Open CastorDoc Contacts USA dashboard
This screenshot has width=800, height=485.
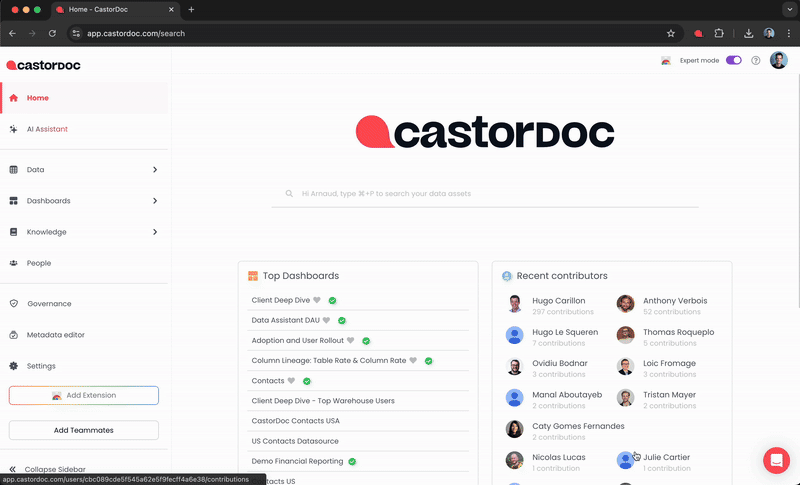(295, 421)
